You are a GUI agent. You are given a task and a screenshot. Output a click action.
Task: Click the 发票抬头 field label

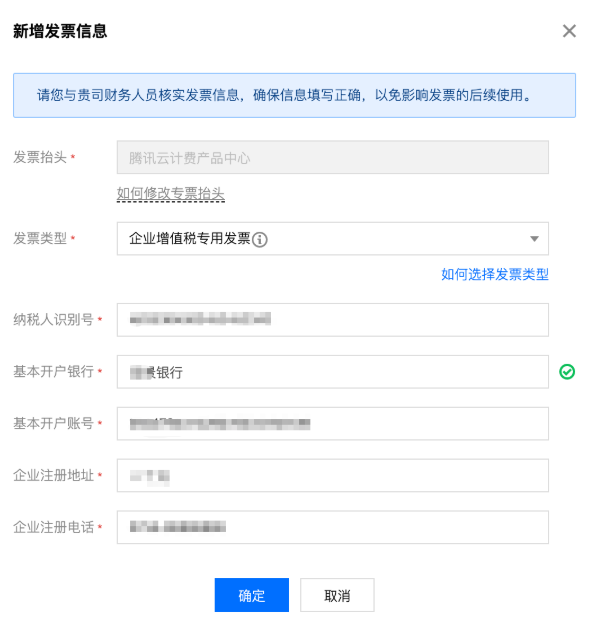click(x=40, y=157)
